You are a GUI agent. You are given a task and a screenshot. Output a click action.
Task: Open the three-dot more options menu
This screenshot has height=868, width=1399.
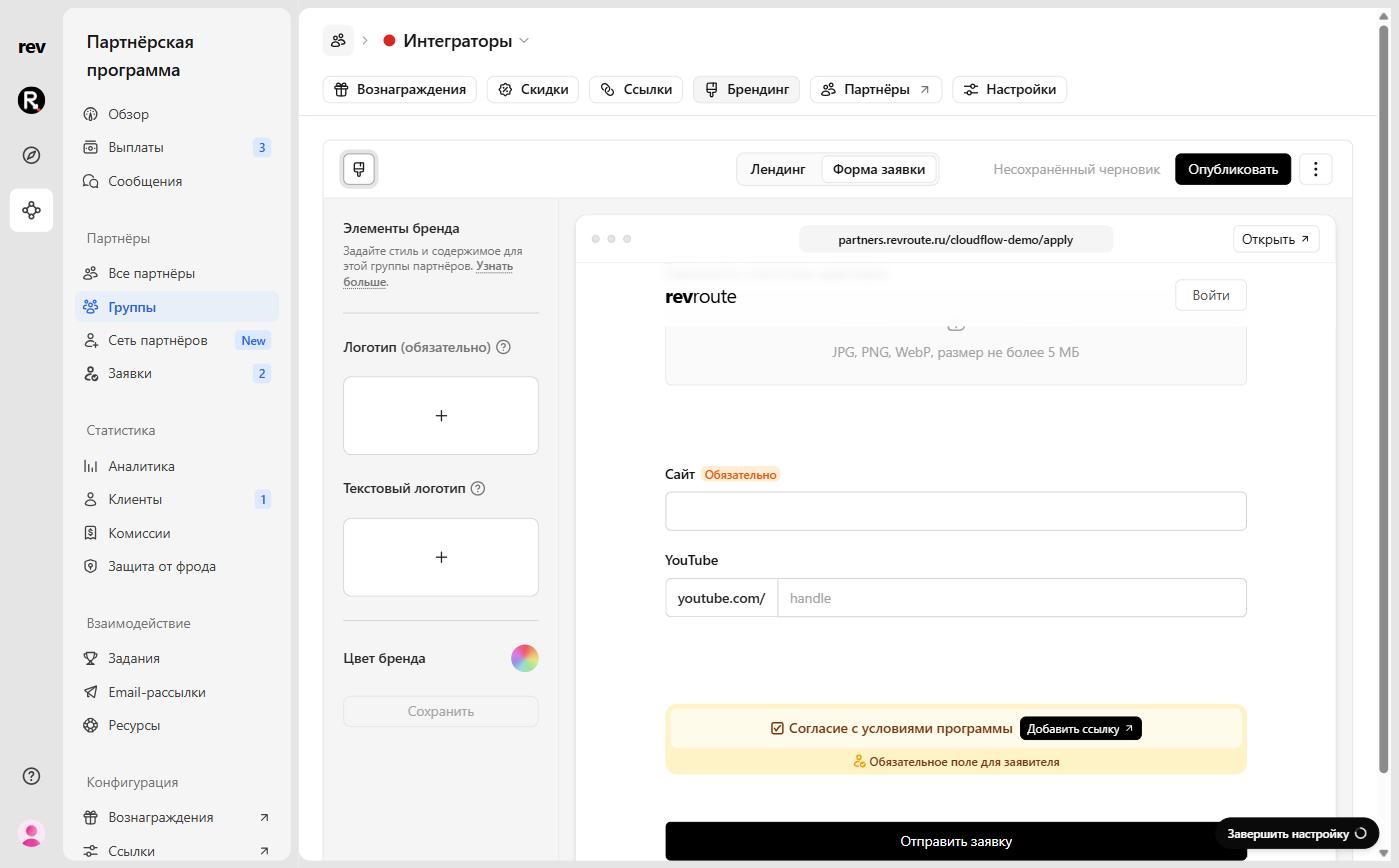coord(1315,169)
